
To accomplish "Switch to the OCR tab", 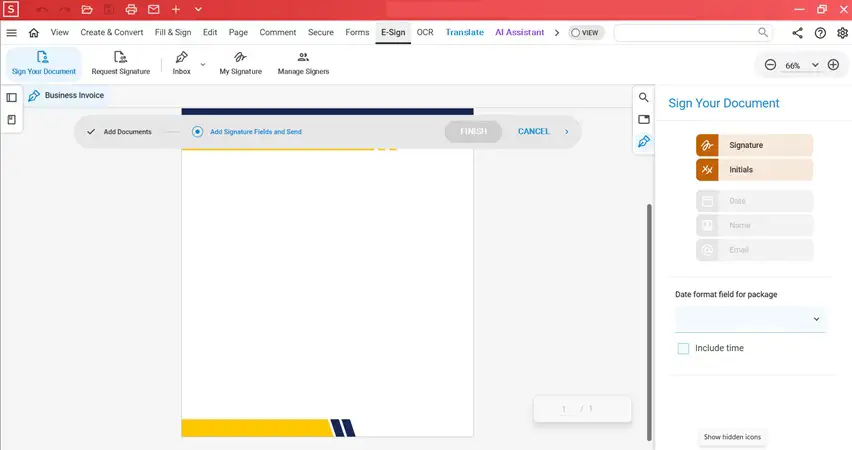I will [x=425, y=32].
